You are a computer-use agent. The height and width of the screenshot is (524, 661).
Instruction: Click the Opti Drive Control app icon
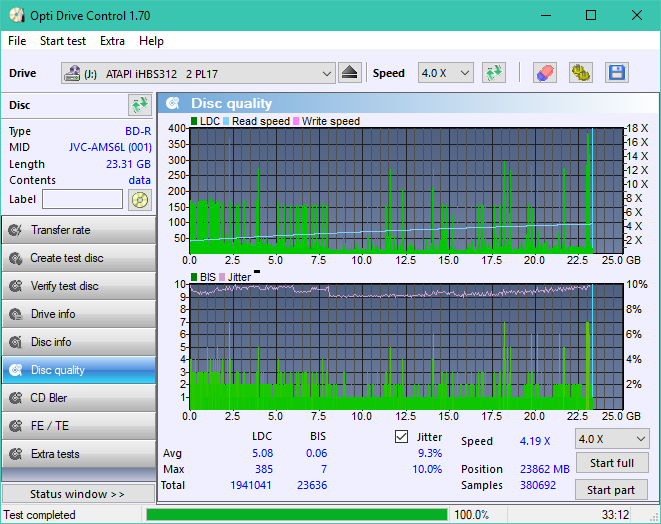coord(17,16)
